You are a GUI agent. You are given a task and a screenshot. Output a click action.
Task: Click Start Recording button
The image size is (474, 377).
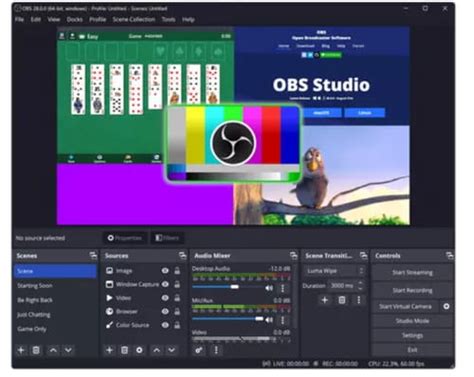point(412,290)
